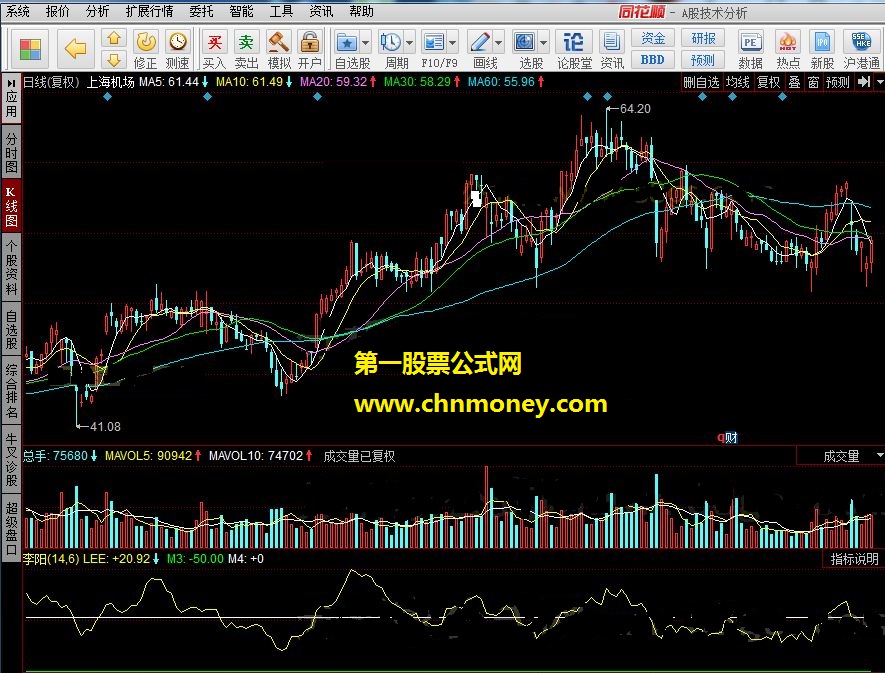Toggle the 复权 adjustment button

[768, 82]
